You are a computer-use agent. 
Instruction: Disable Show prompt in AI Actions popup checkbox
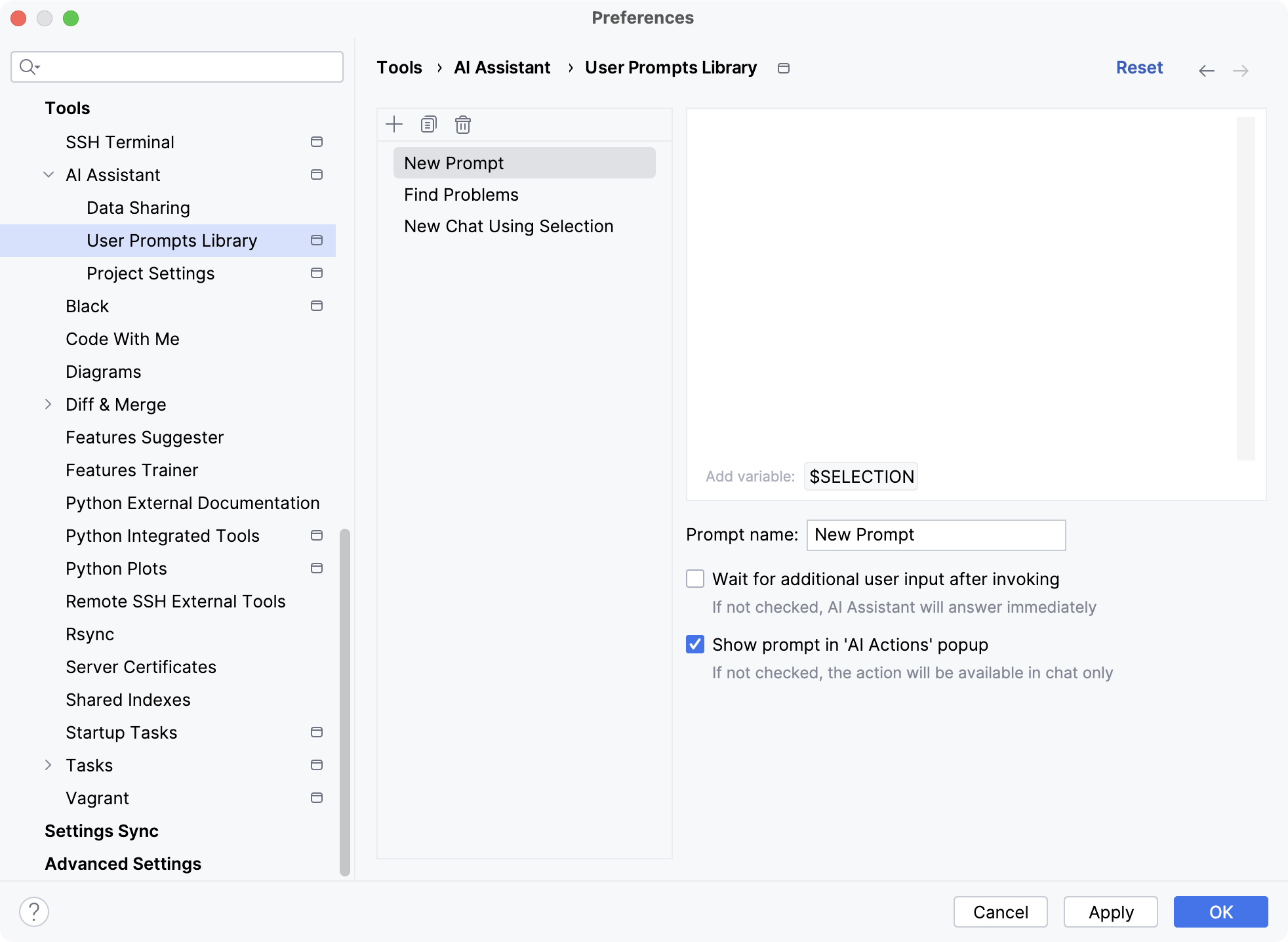695,644
